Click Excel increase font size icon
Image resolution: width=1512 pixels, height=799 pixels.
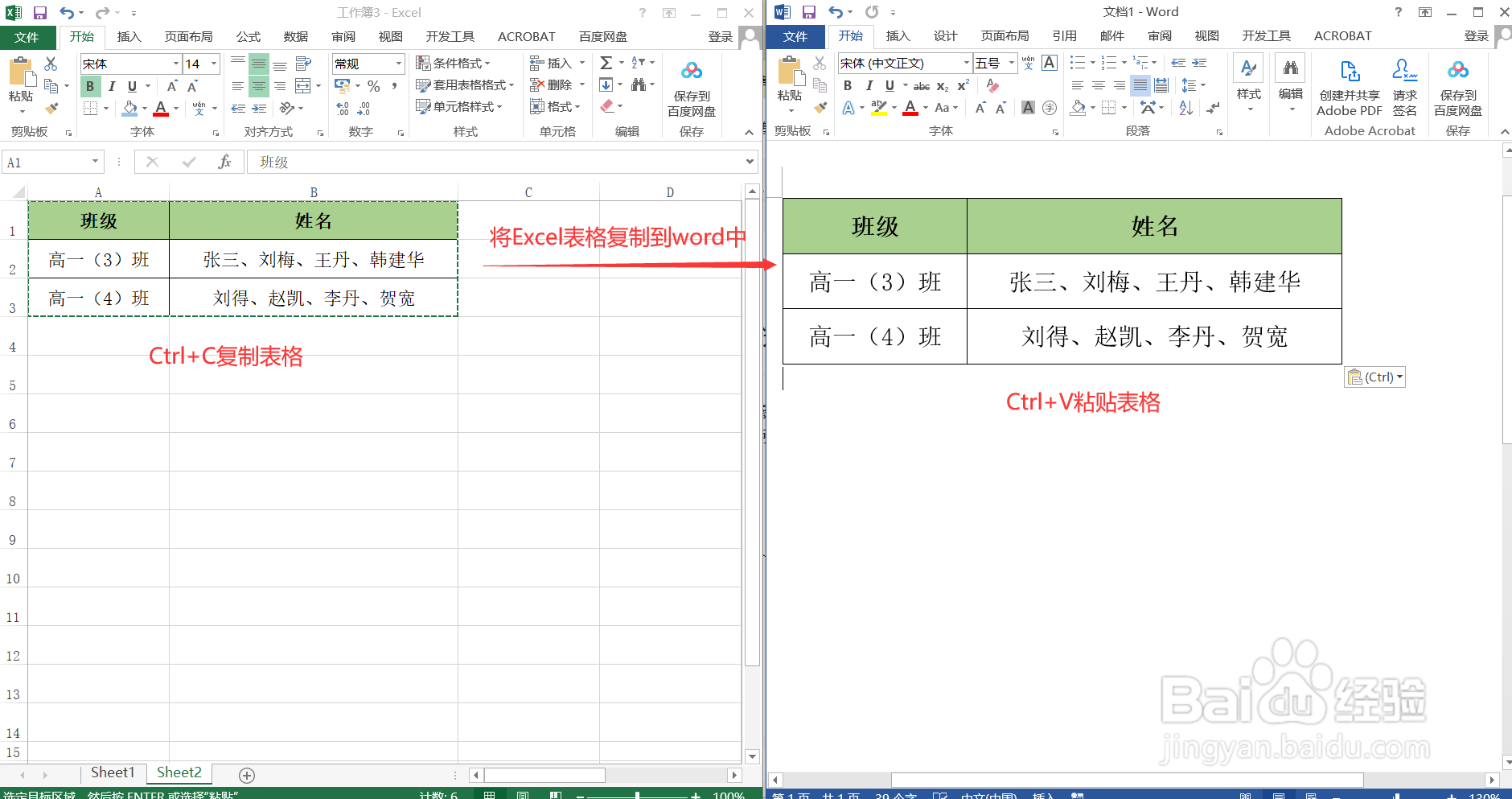point(172,86)
